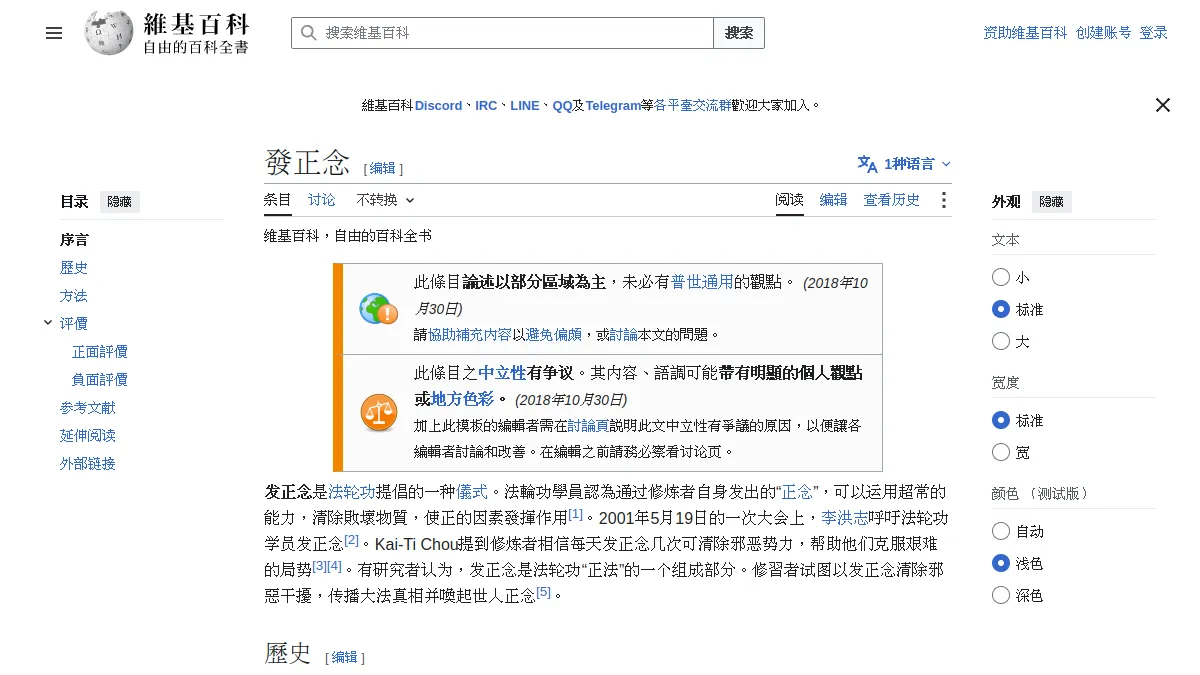Open the 不转换 variant dropdown
Viewport: 1200px width, 675px height.
385,200
